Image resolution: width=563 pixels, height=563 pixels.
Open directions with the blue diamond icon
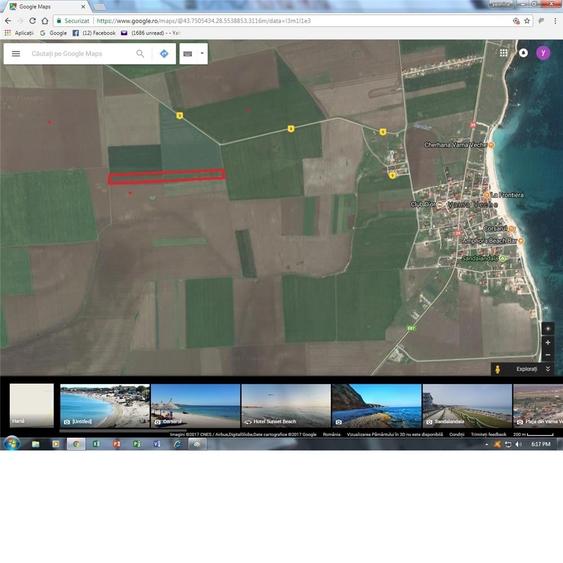coord(164,54)
